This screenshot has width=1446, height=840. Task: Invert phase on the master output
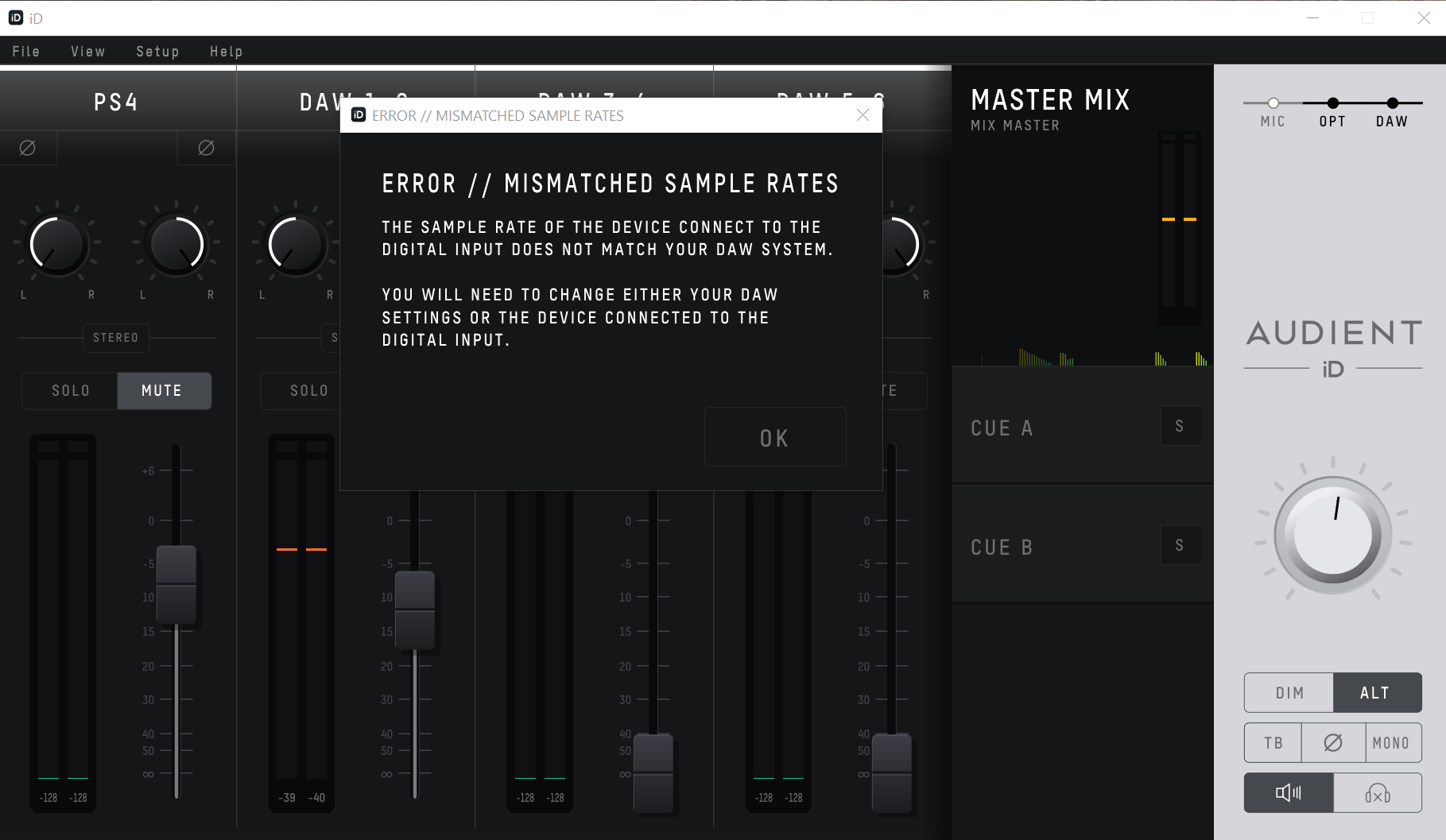1333,743
